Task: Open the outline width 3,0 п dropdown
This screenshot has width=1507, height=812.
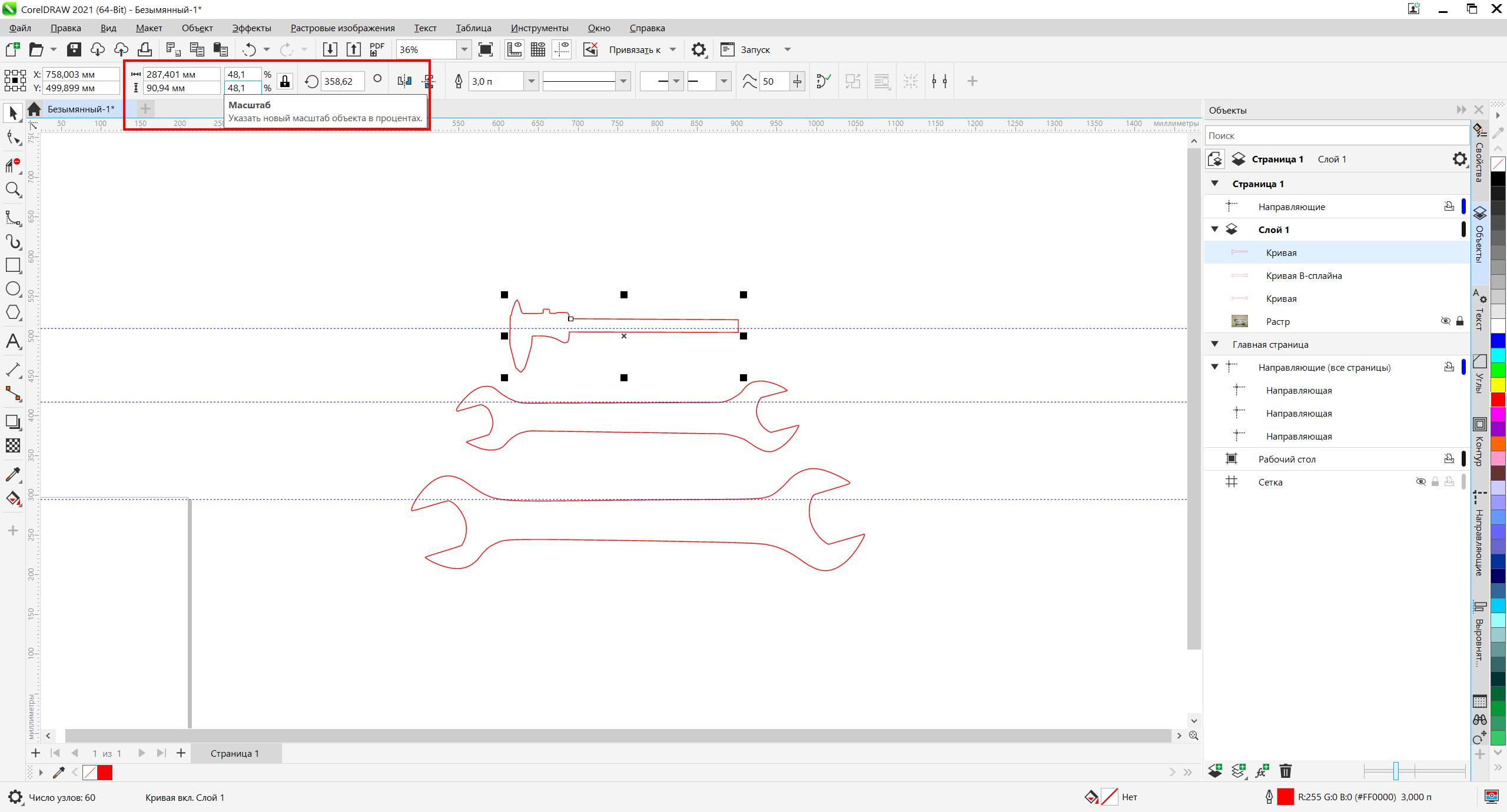Action: pyautogui.click(x=531, y=81)
